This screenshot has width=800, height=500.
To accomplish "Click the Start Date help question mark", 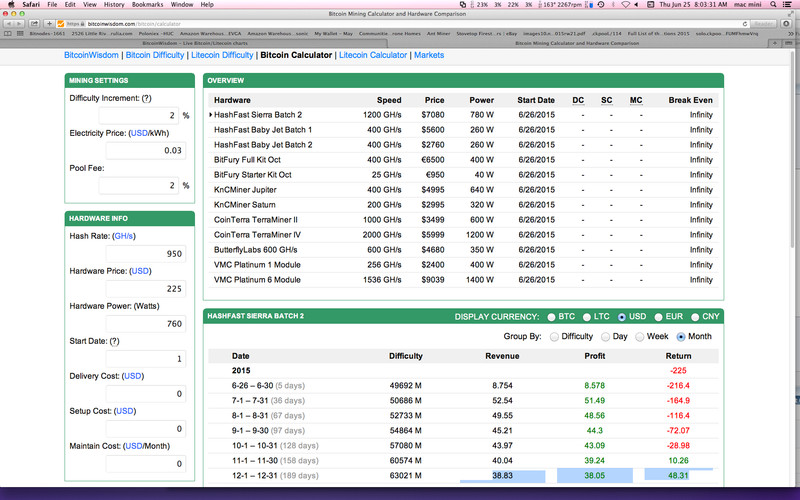I will point(114,341).
